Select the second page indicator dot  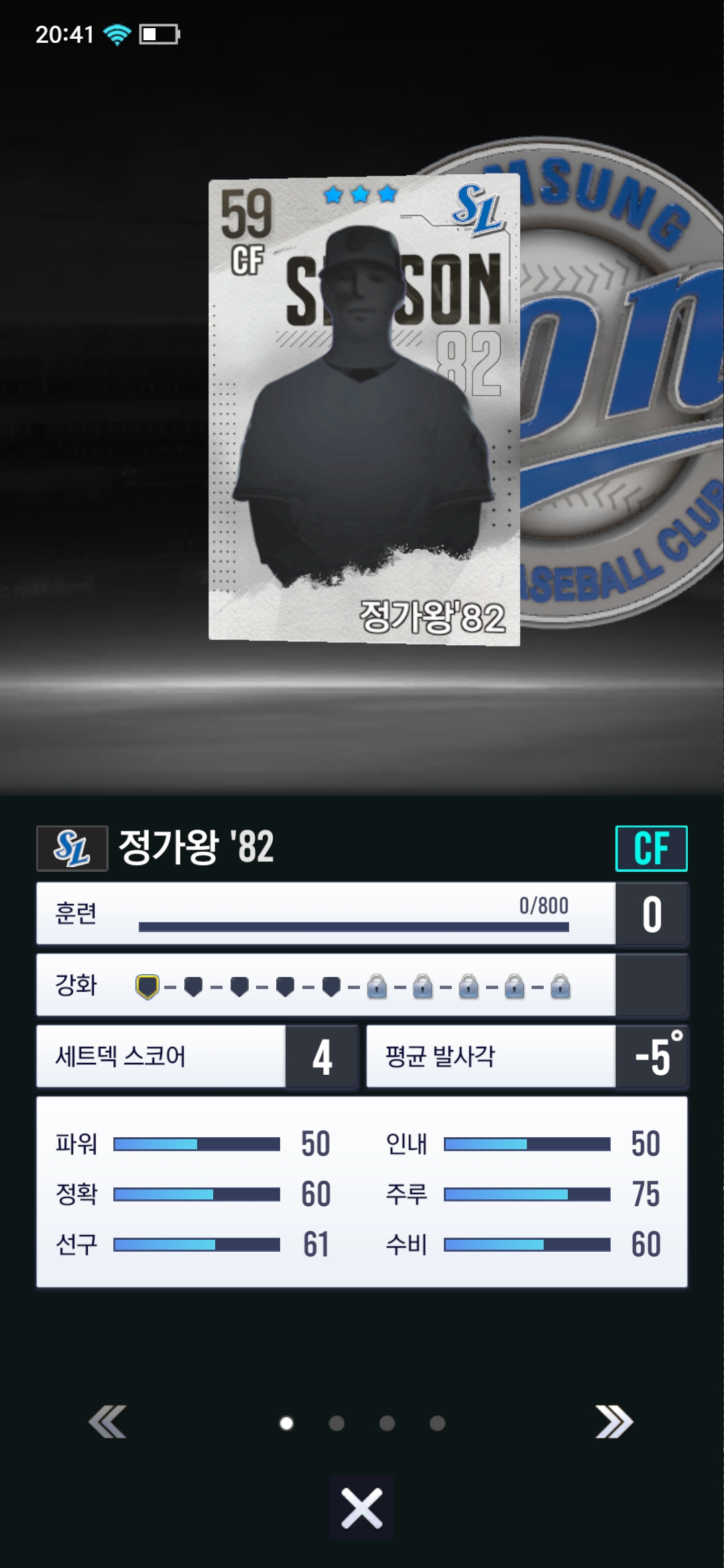coord(337,1423)
